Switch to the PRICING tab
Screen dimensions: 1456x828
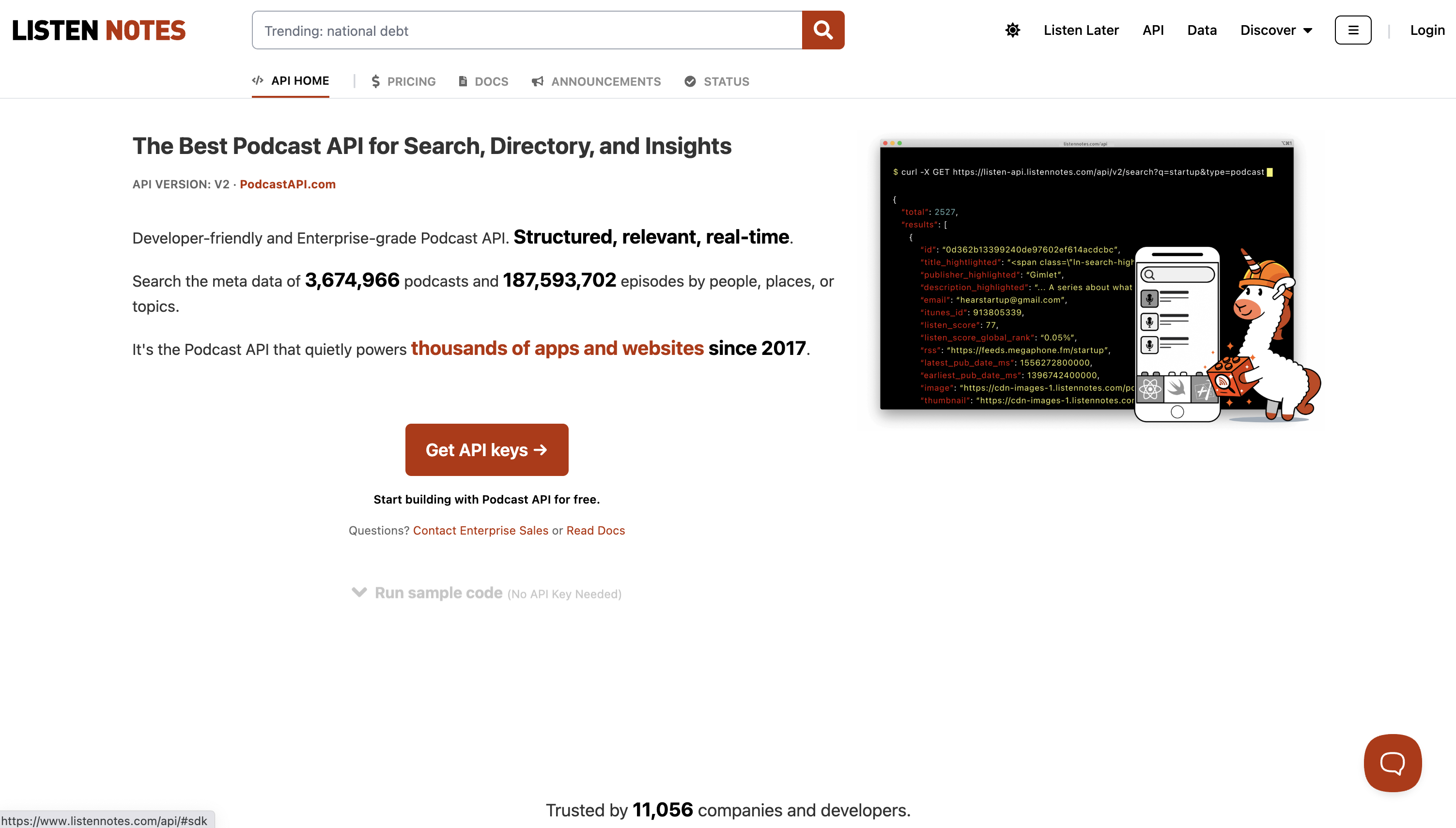pos(411,81)
